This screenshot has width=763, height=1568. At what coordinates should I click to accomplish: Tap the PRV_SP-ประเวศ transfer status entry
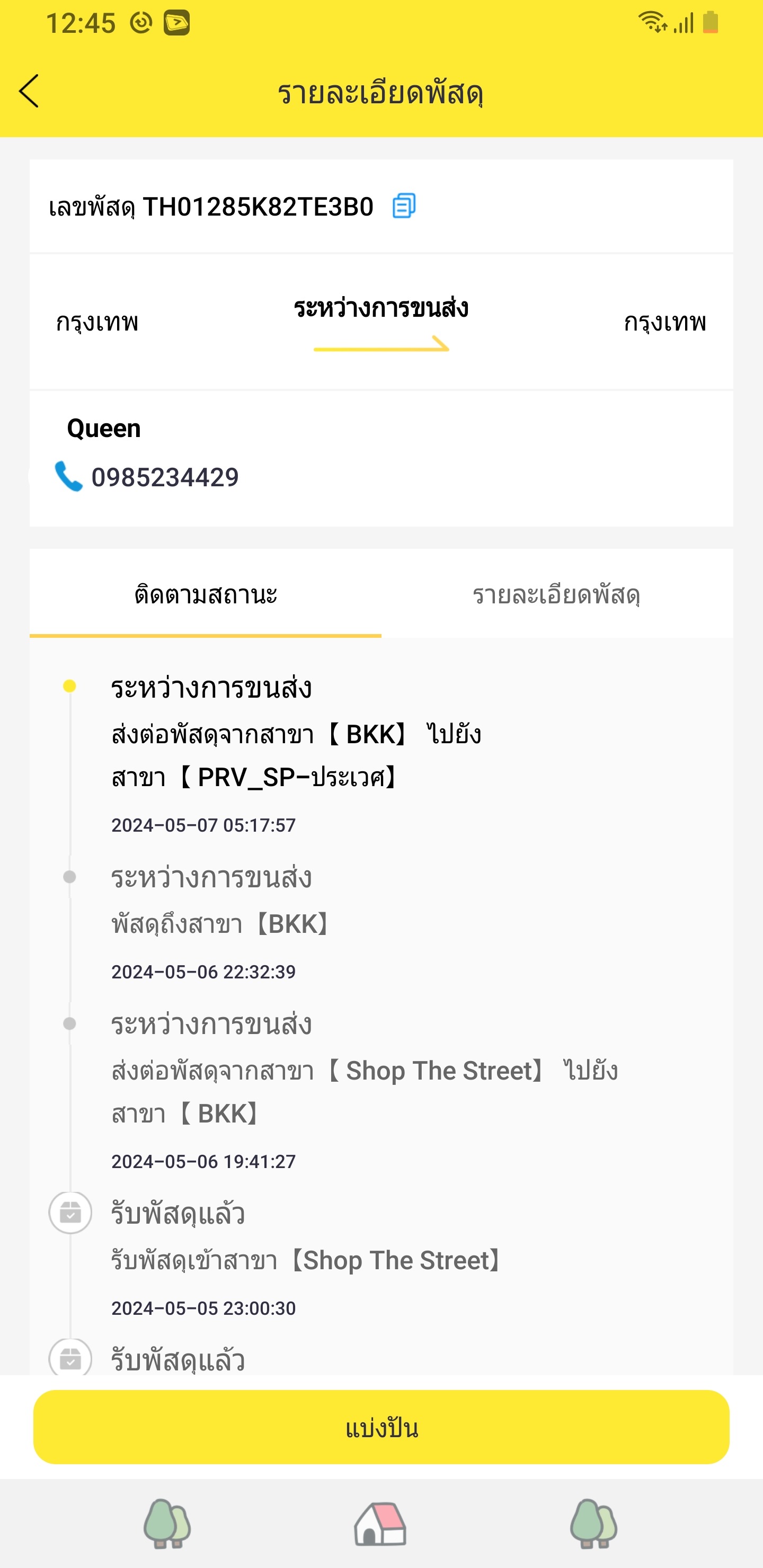[x=296, y=756]
